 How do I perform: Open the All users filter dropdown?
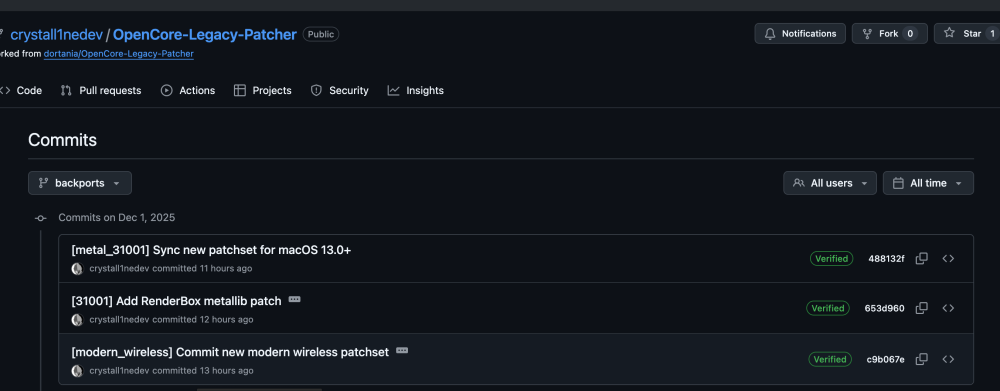(x=830, y=183)
